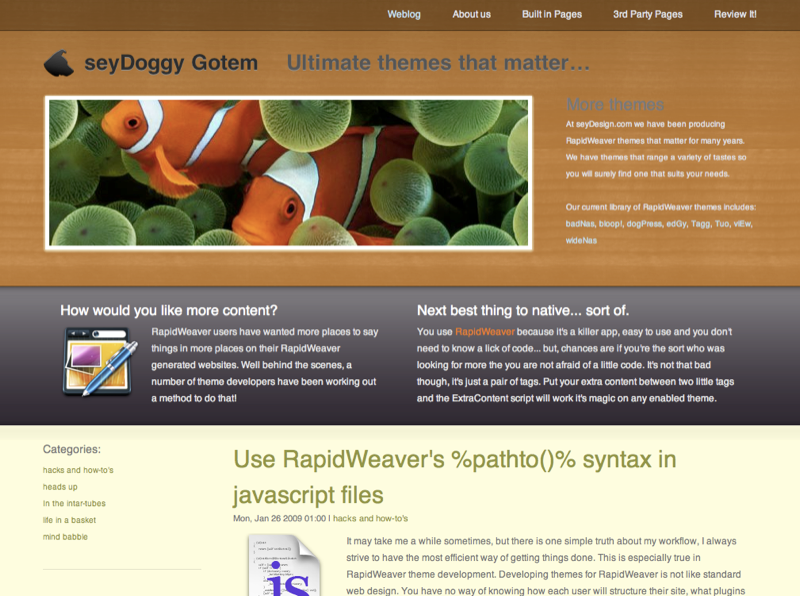Click the JS file document icon
800x596 pixels.
(287, 566)
